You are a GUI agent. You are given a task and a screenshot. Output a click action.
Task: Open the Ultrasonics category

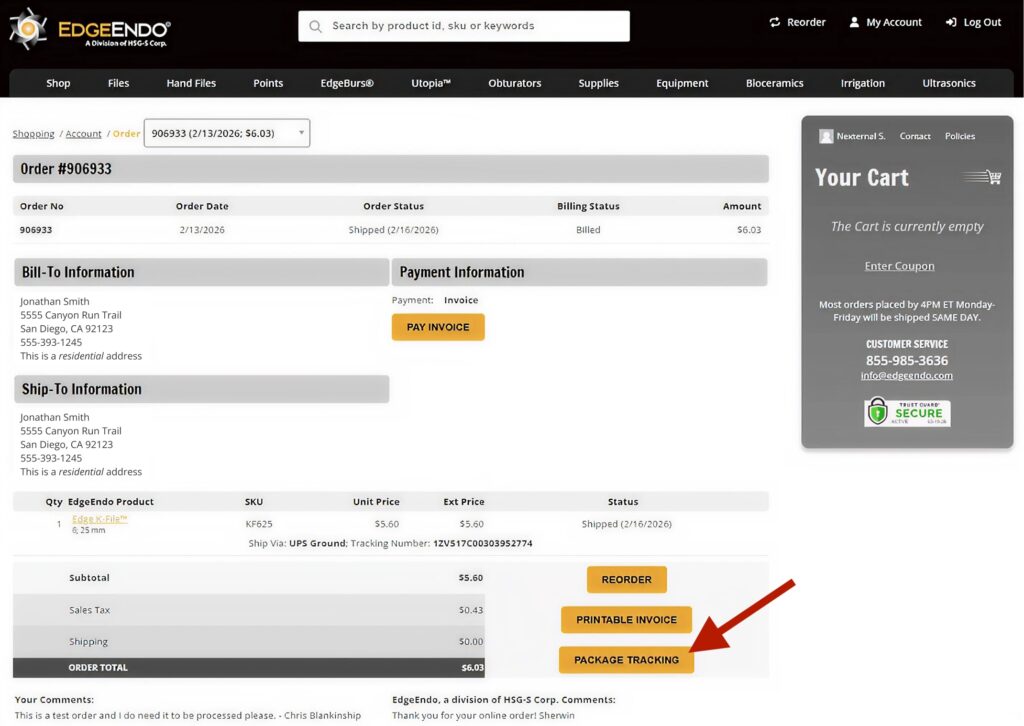tap(948, 83)
